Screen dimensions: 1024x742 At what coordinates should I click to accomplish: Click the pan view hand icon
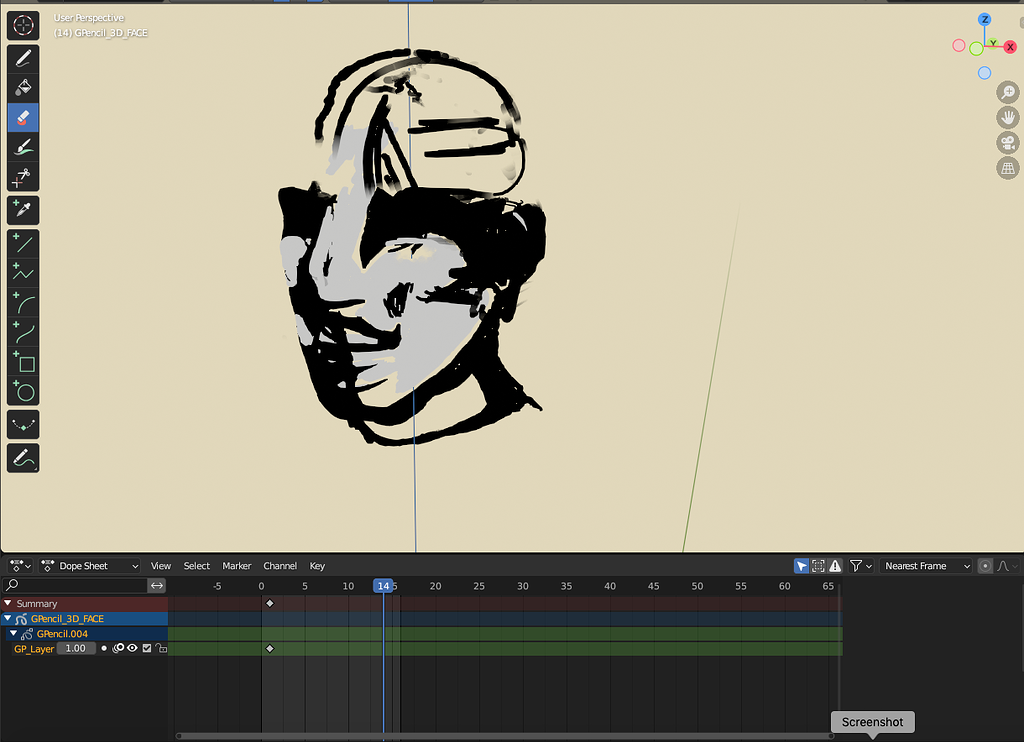(1008, 118)
